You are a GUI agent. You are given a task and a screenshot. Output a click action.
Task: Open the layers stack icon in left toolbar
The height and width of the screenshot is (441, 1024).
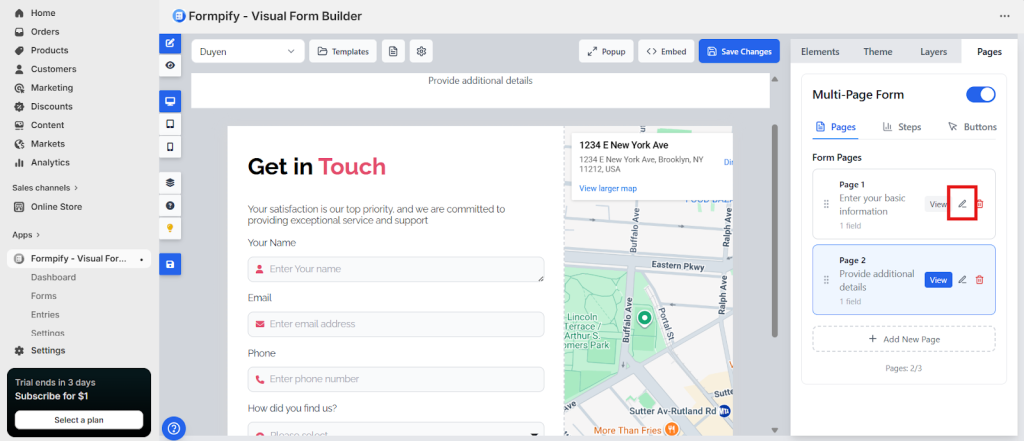170,183
